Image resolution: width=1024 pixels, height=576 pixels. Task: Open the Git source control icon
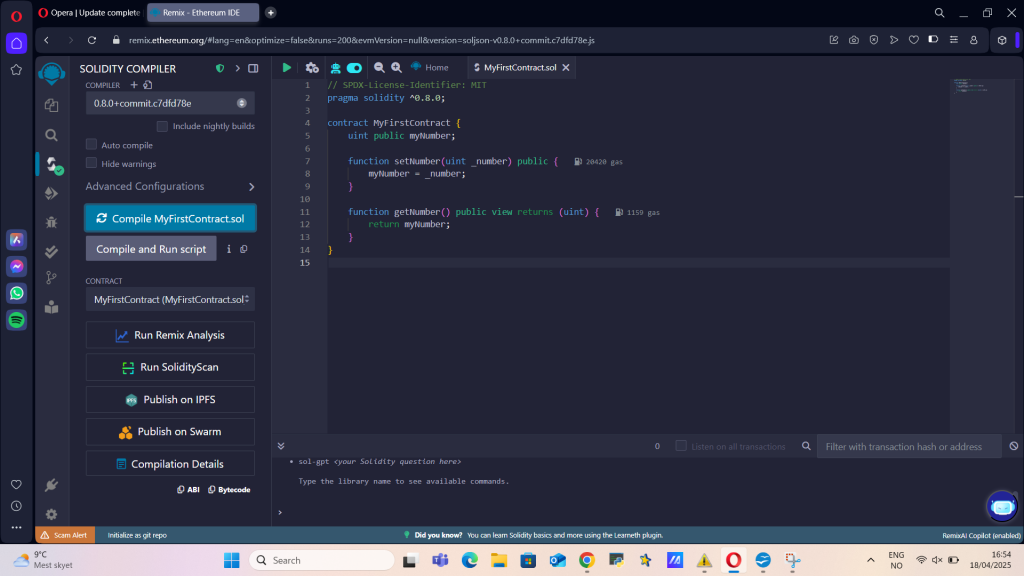52,278
